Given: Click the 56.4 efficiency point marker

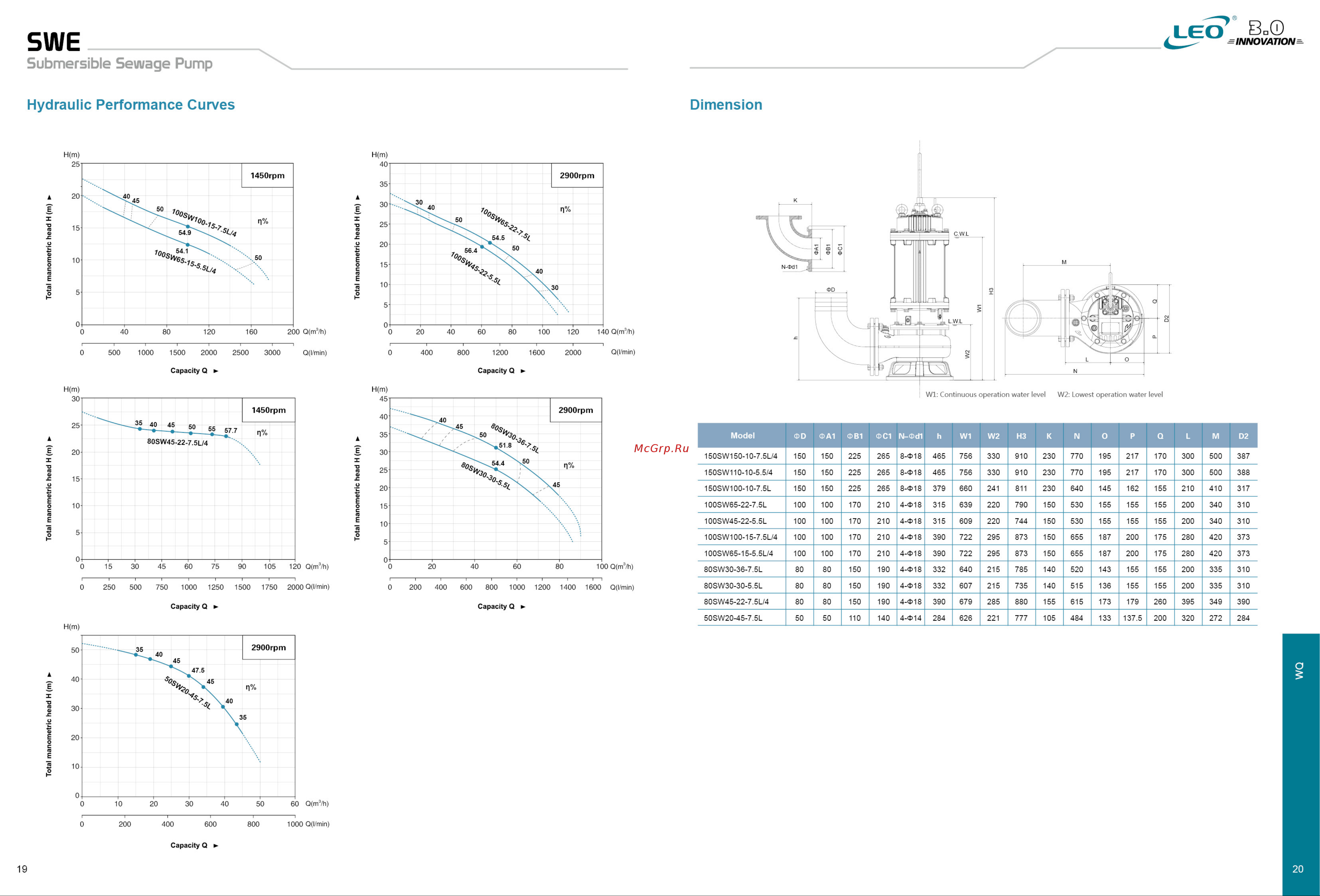Looking at the screenshot, I should tap(482, 247).
